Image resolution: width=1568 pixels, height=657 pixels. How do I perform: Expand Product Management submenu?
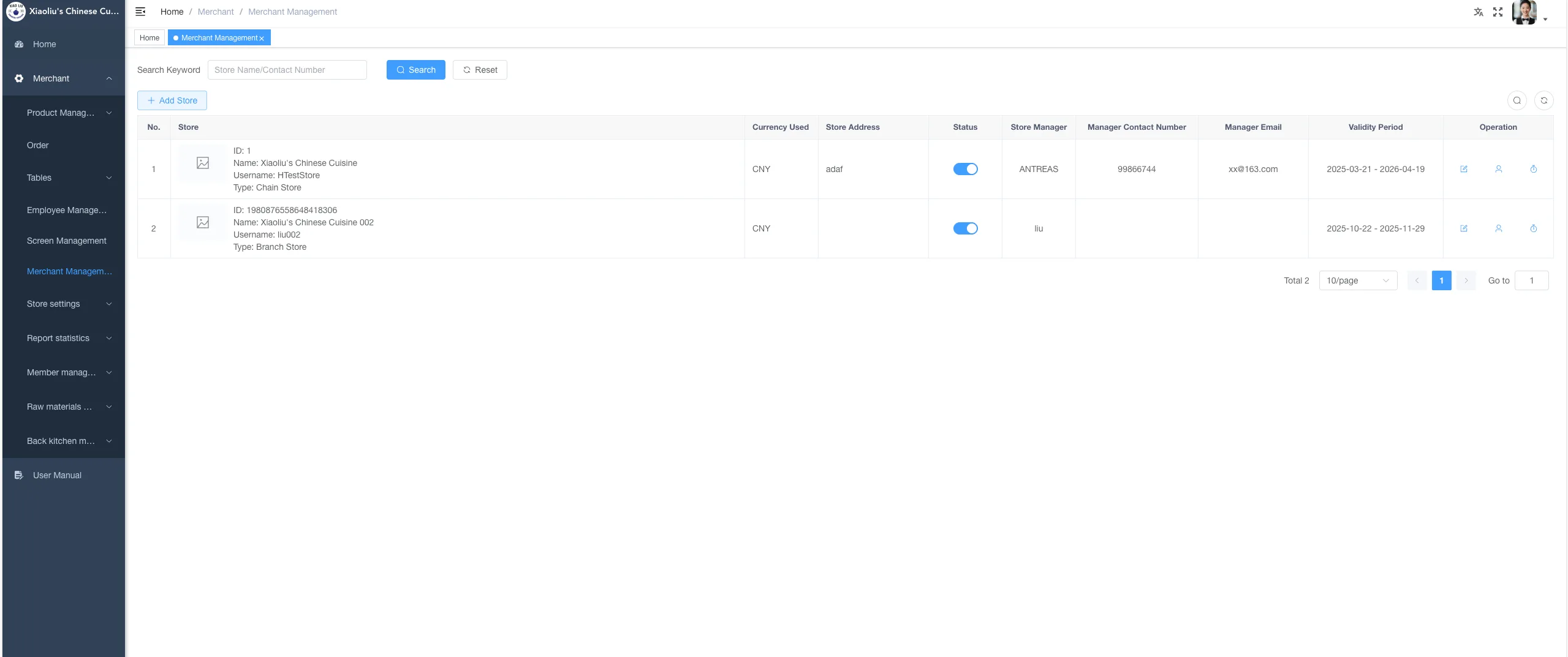(69, 113)
